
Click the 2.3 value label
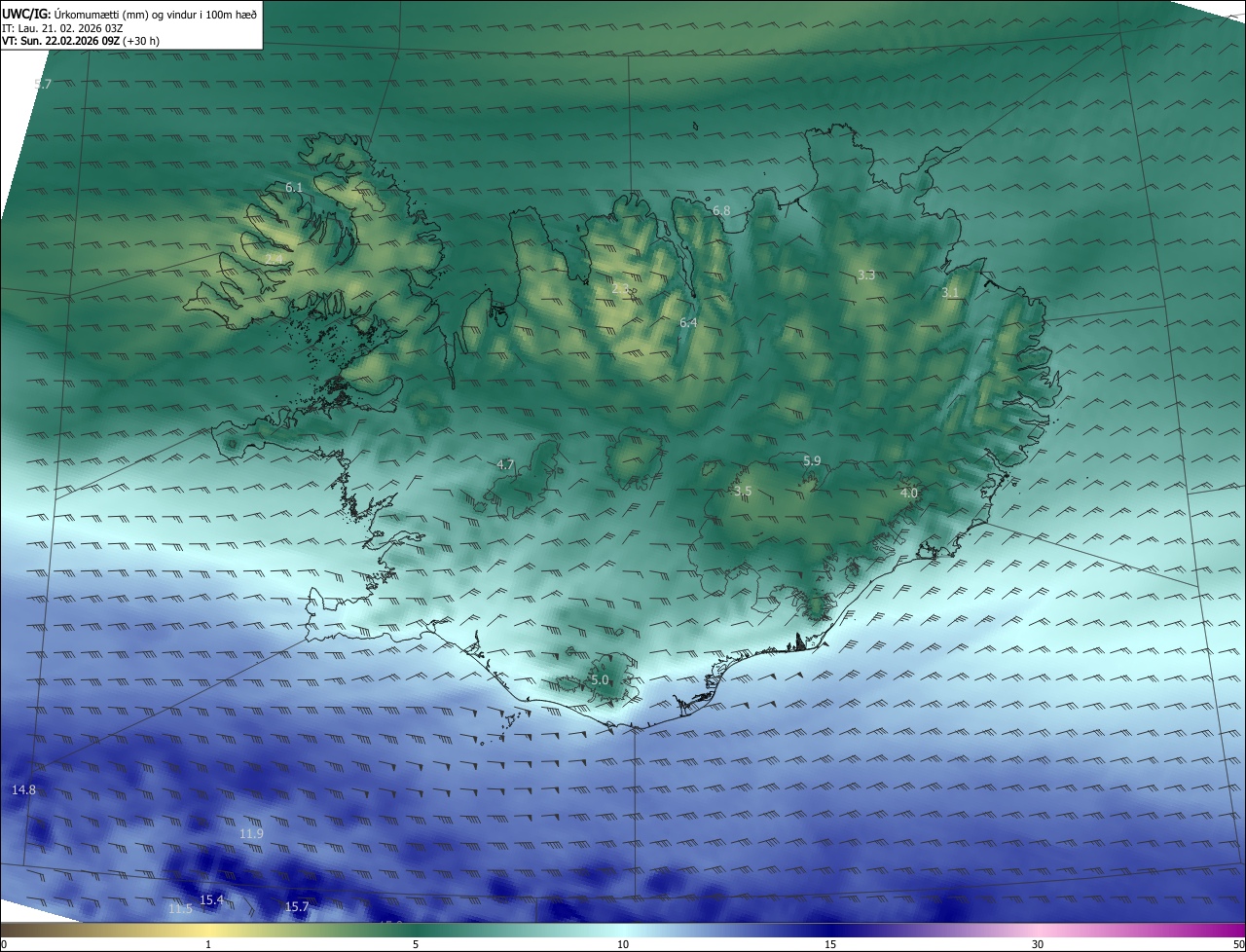621,288
